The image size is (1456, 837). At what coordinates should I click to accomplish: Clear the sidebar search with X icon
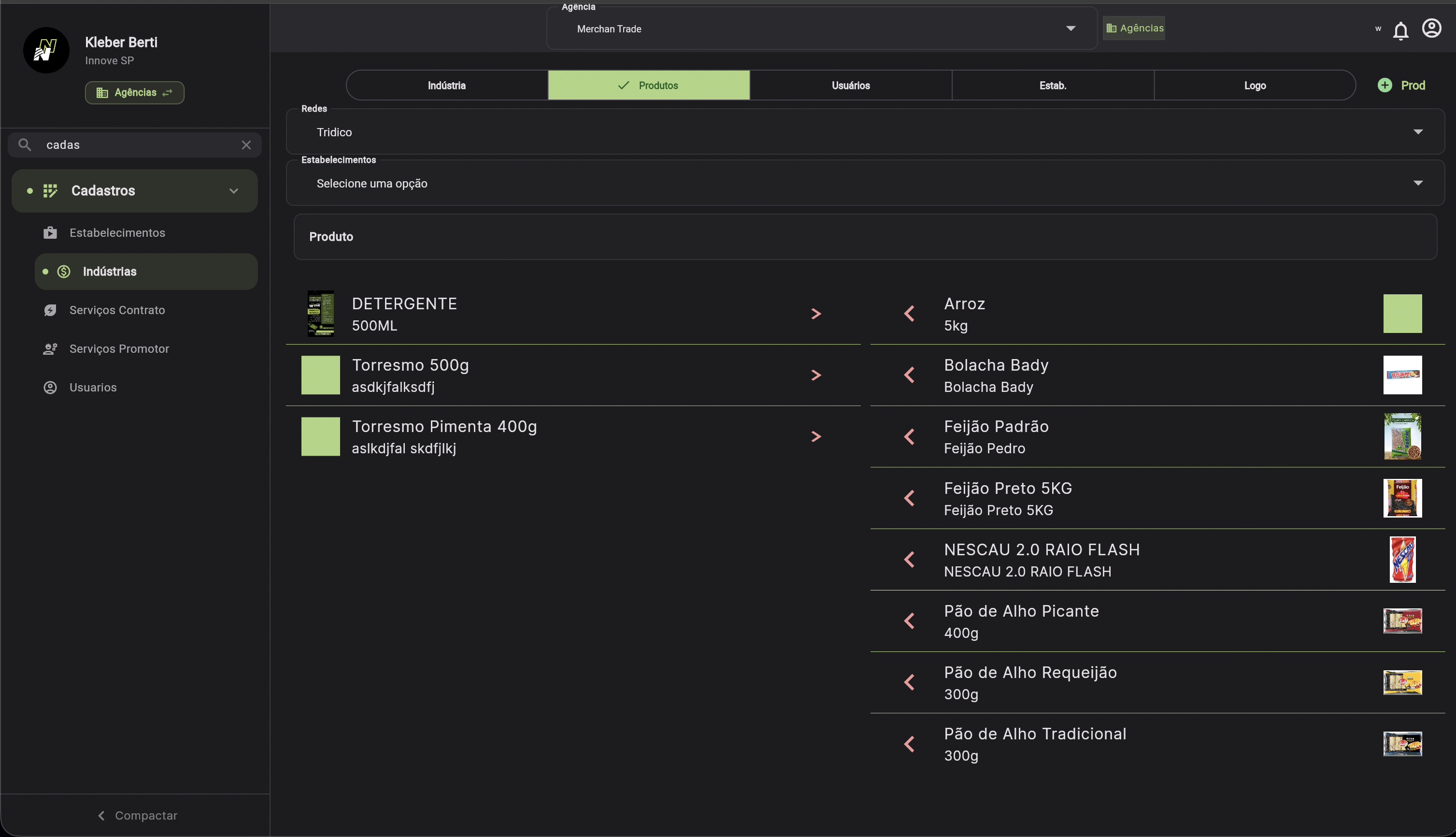(246, 145)
